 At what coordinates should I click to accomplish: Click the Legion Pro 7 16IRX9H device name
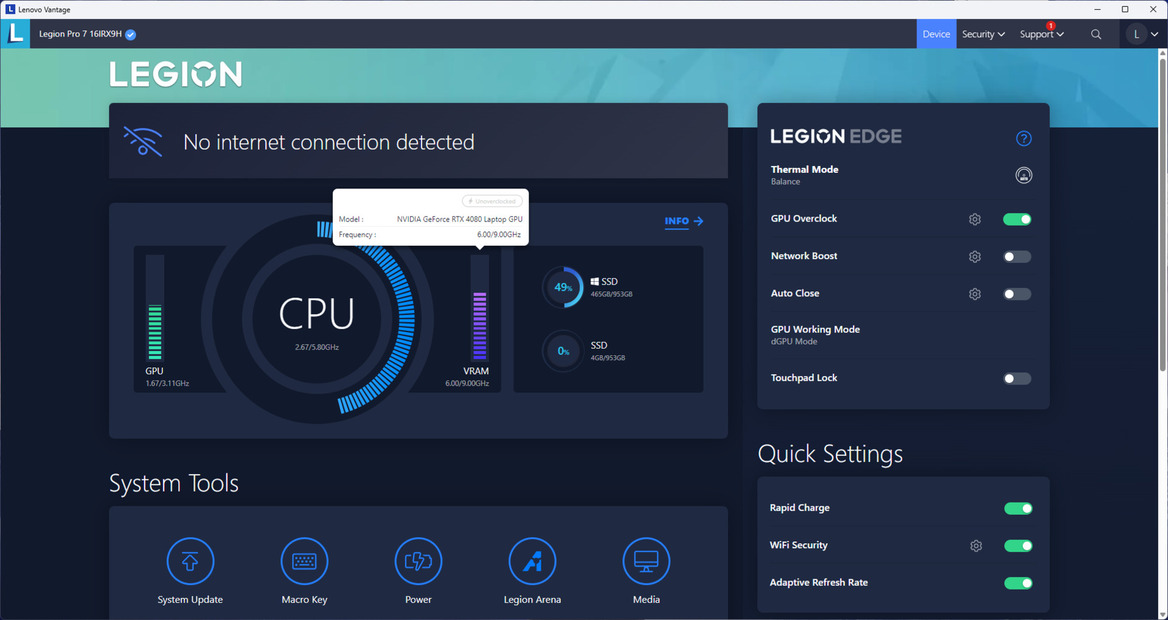click(x=80, y=34)
